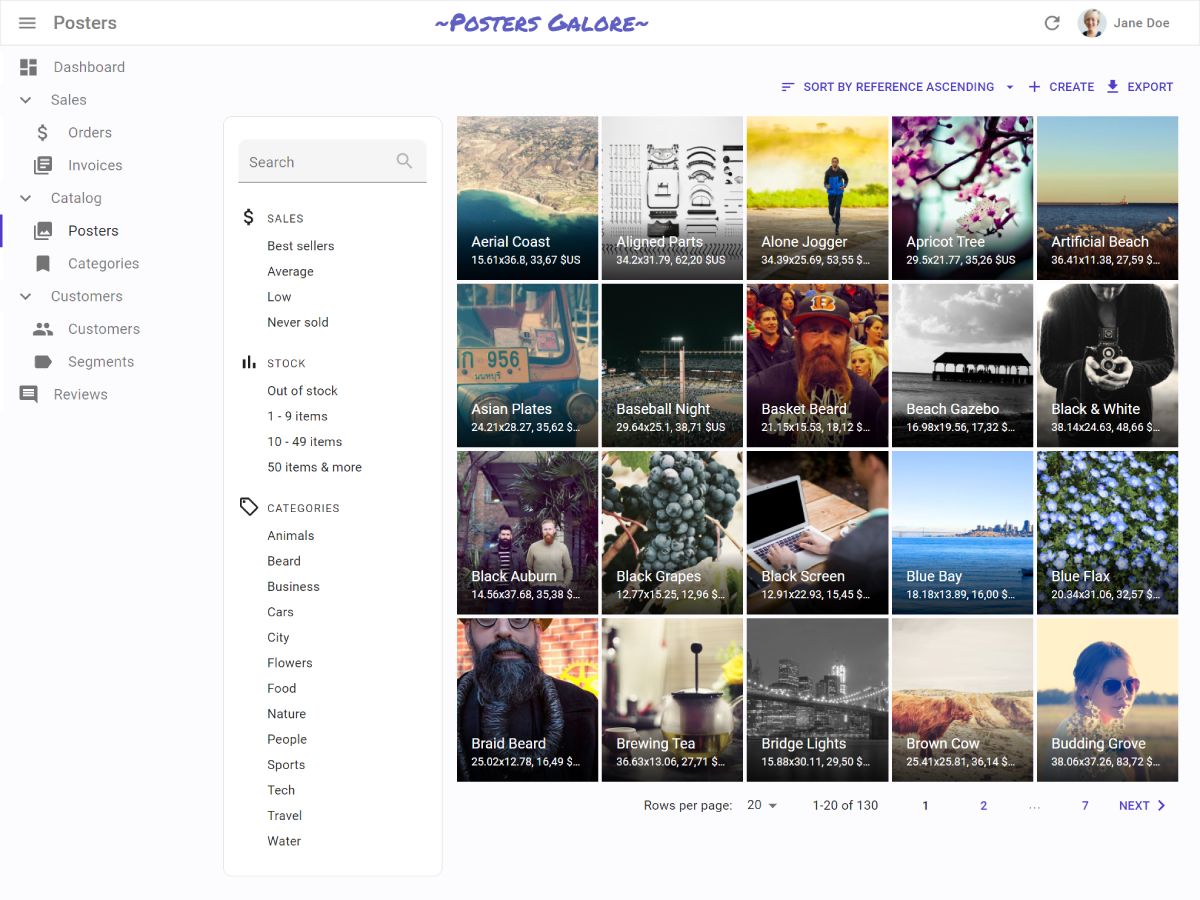Open Segments in the sidebar
The image size is (1200, 900).
[x=100, y=362]
